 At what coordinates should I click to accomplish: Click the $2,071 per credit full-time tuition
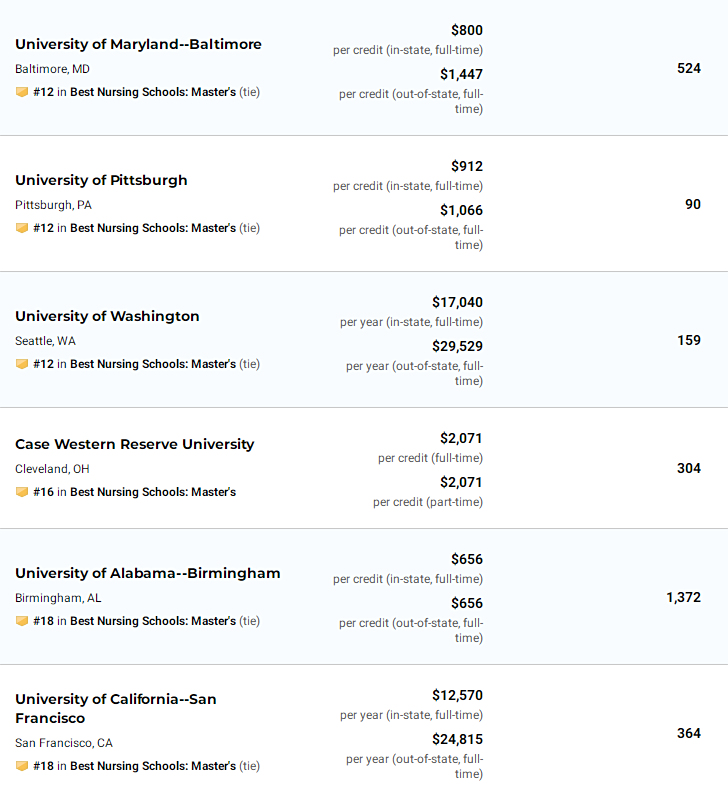461,438
